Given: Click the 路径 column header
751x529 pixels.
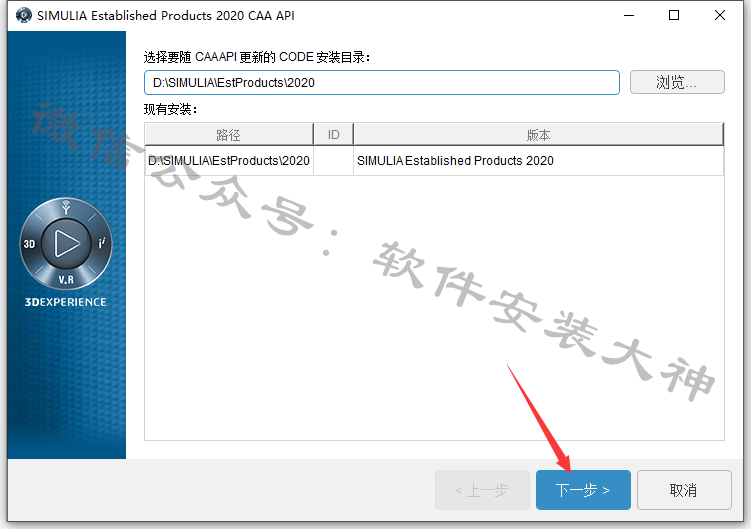Looking at the screenshot, I should pos(229,135).
